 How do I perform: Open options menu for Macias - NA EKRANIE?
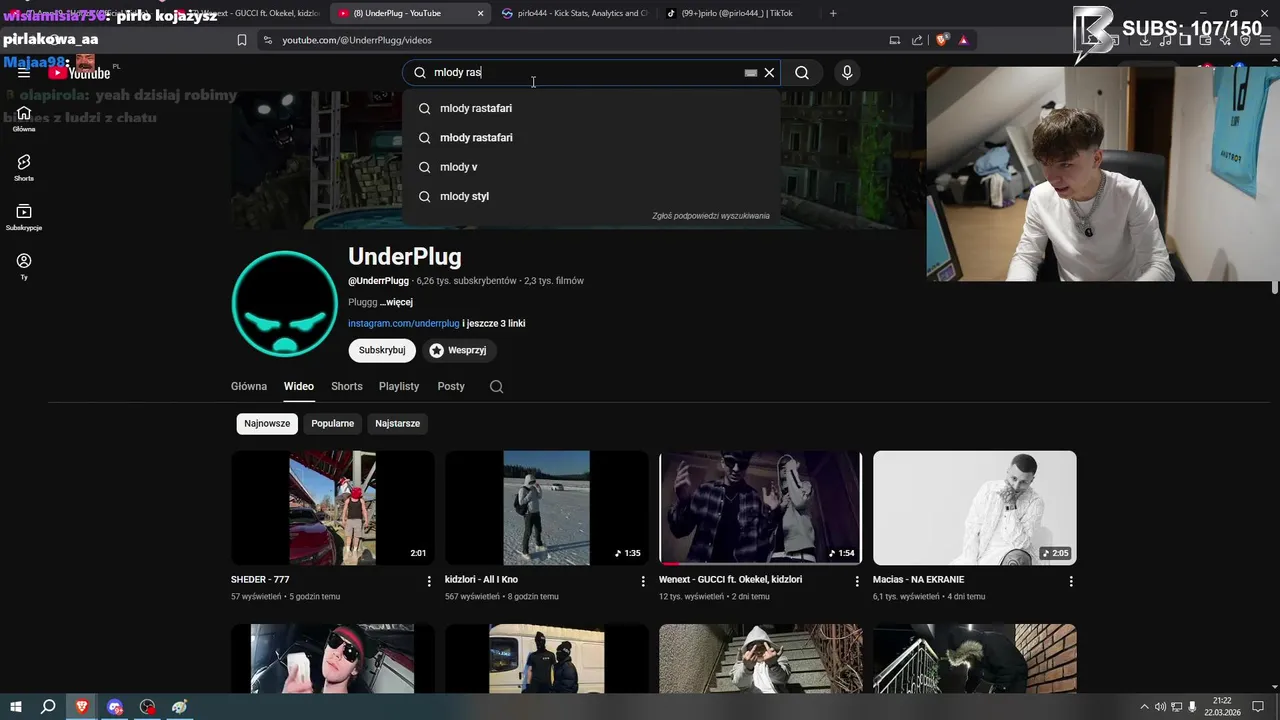(1071, 581)
